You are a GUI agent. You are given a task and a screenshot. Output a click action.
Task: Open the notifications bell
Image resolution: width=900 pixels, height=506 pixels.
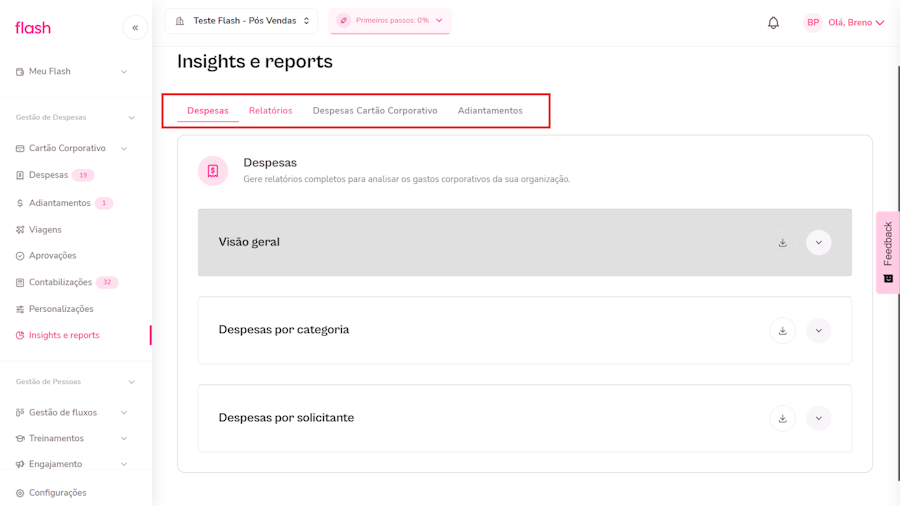773,22
